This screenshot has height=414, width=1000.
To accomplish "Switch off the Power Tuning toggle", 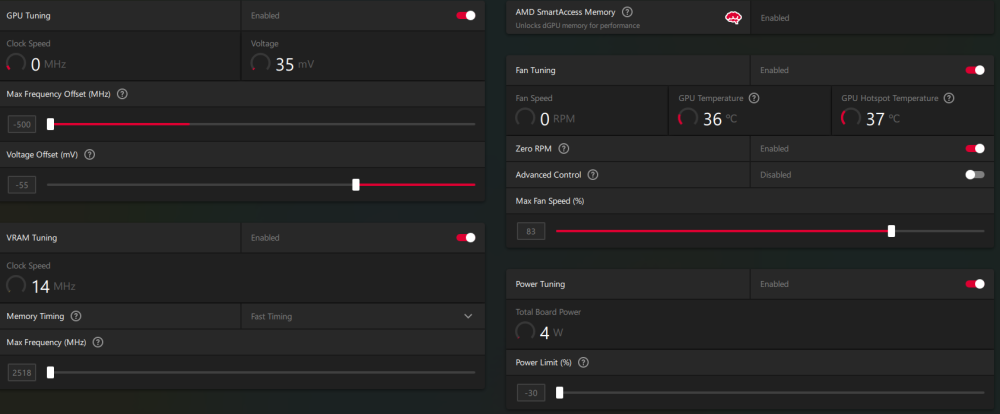I will pos(974,284).
